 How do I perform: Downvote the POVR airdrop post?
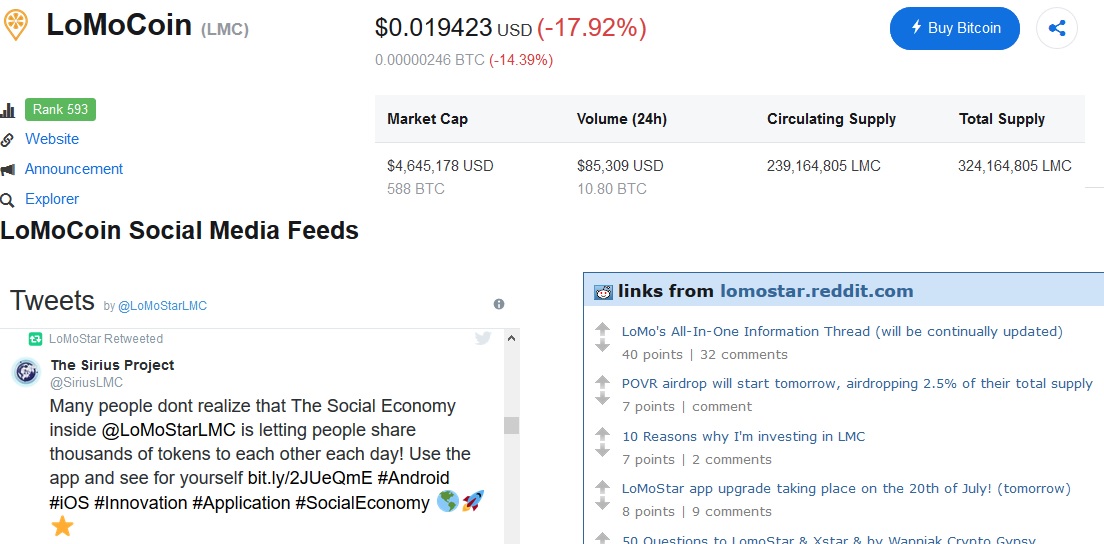point(602,398)
